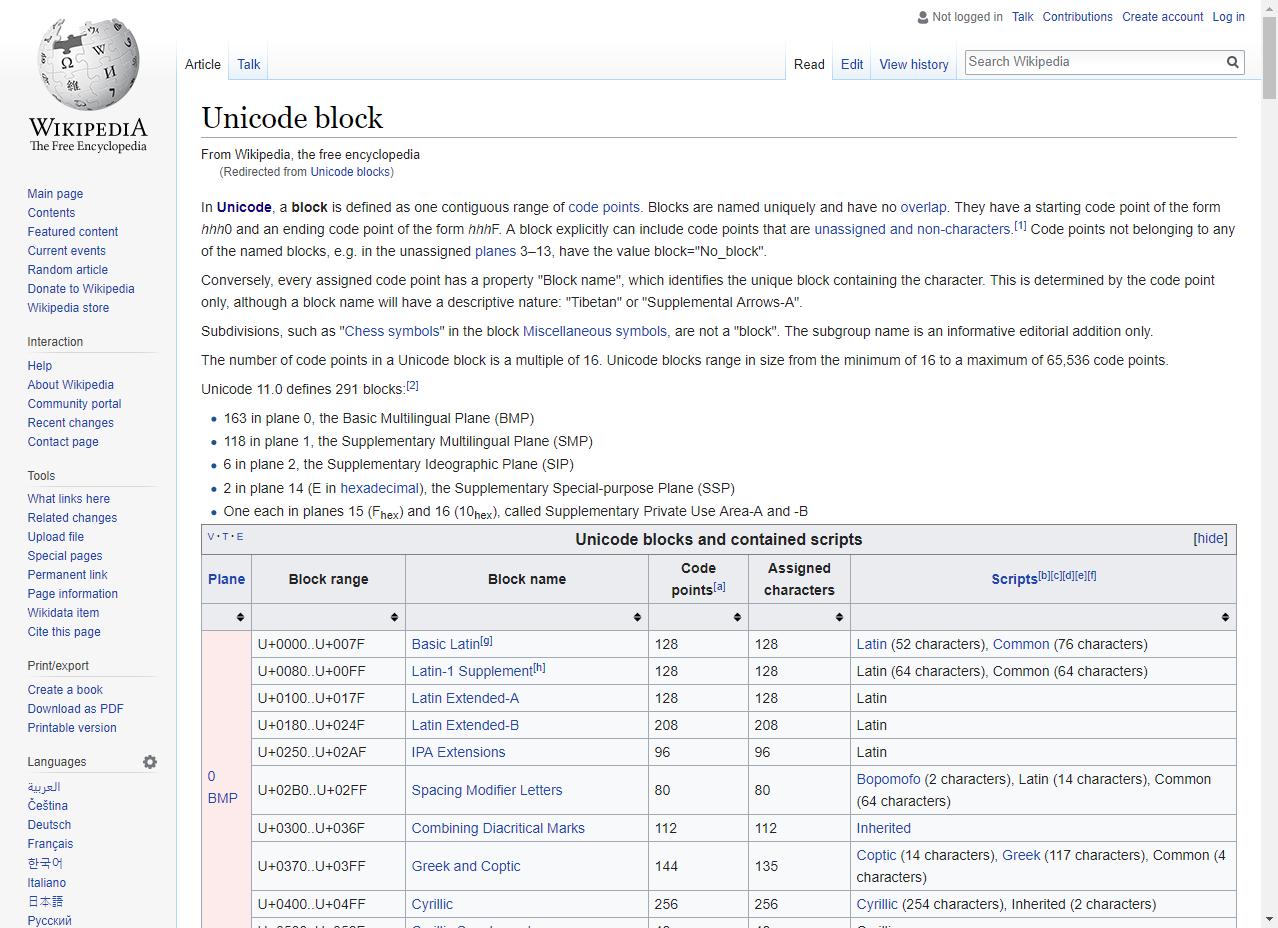Viewport: 1278px width, 928px height.
Task: Open Spacing Modifier Letters link
Action: click(x=487, y=790)
